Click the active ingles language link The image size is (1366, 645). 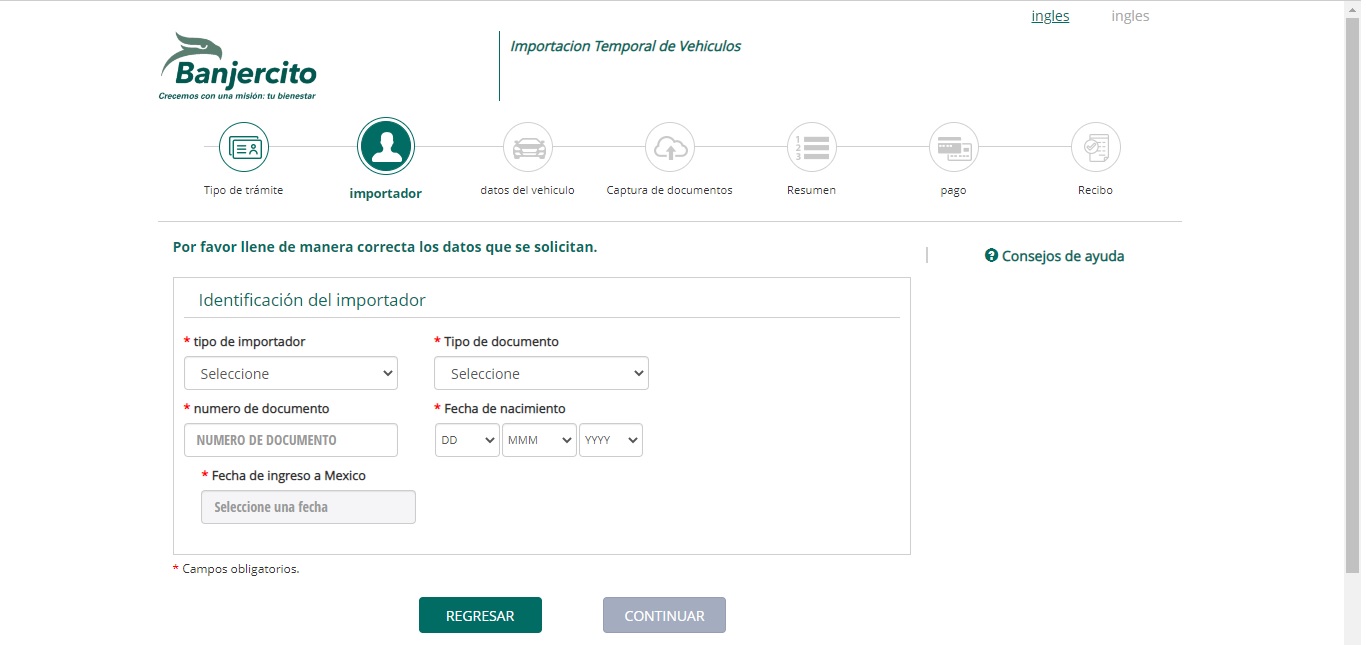[x=1049, y=16]
